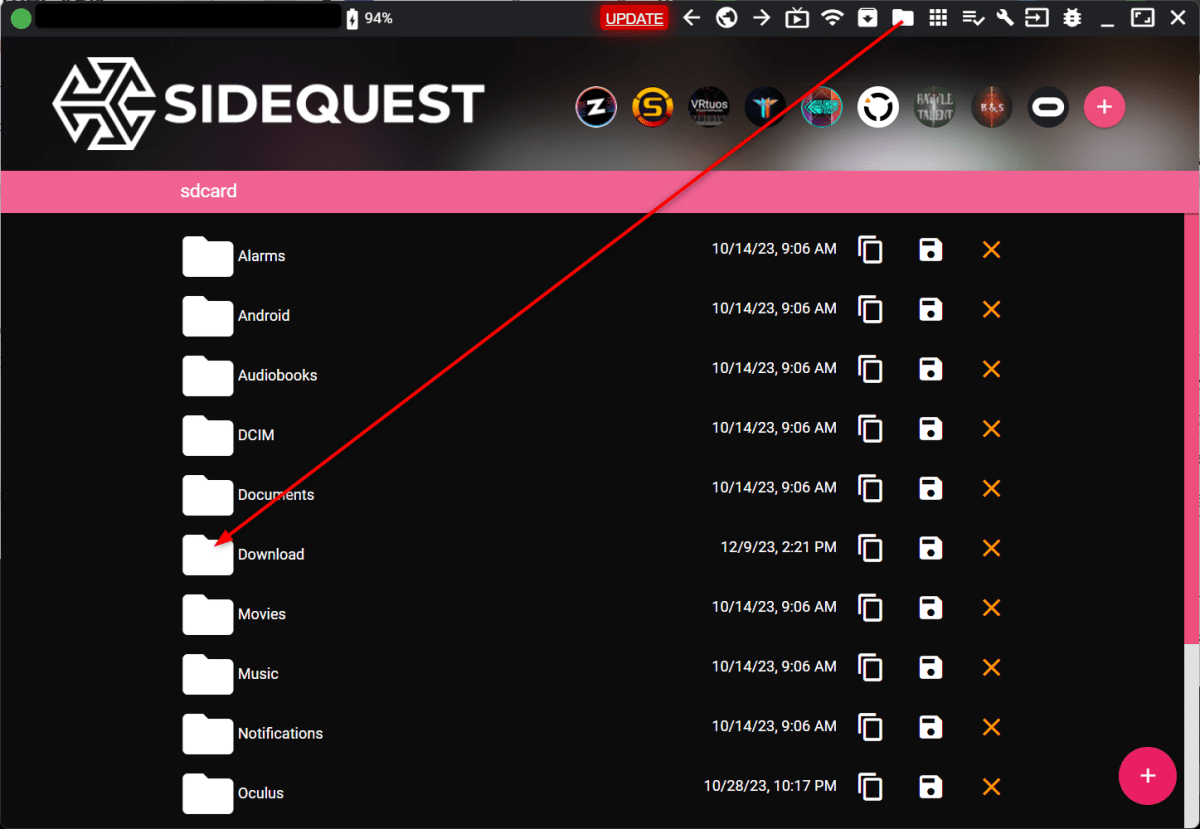Click copy icon in Audiobooks row
1200x829 pixels.
pyautogui.click(x=871, y=370)
